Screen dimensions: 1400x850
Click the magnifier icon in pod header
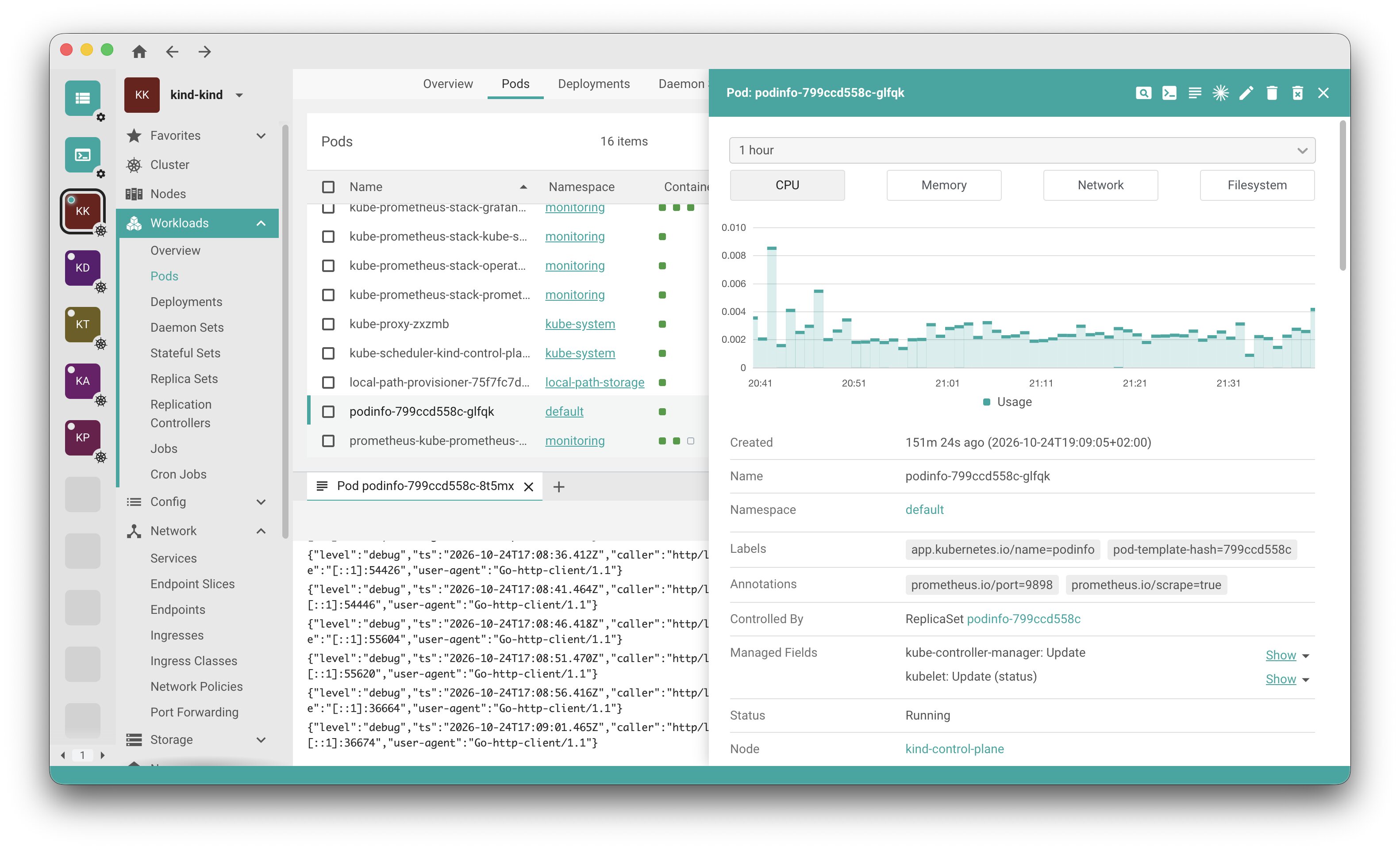point(1143,92)
